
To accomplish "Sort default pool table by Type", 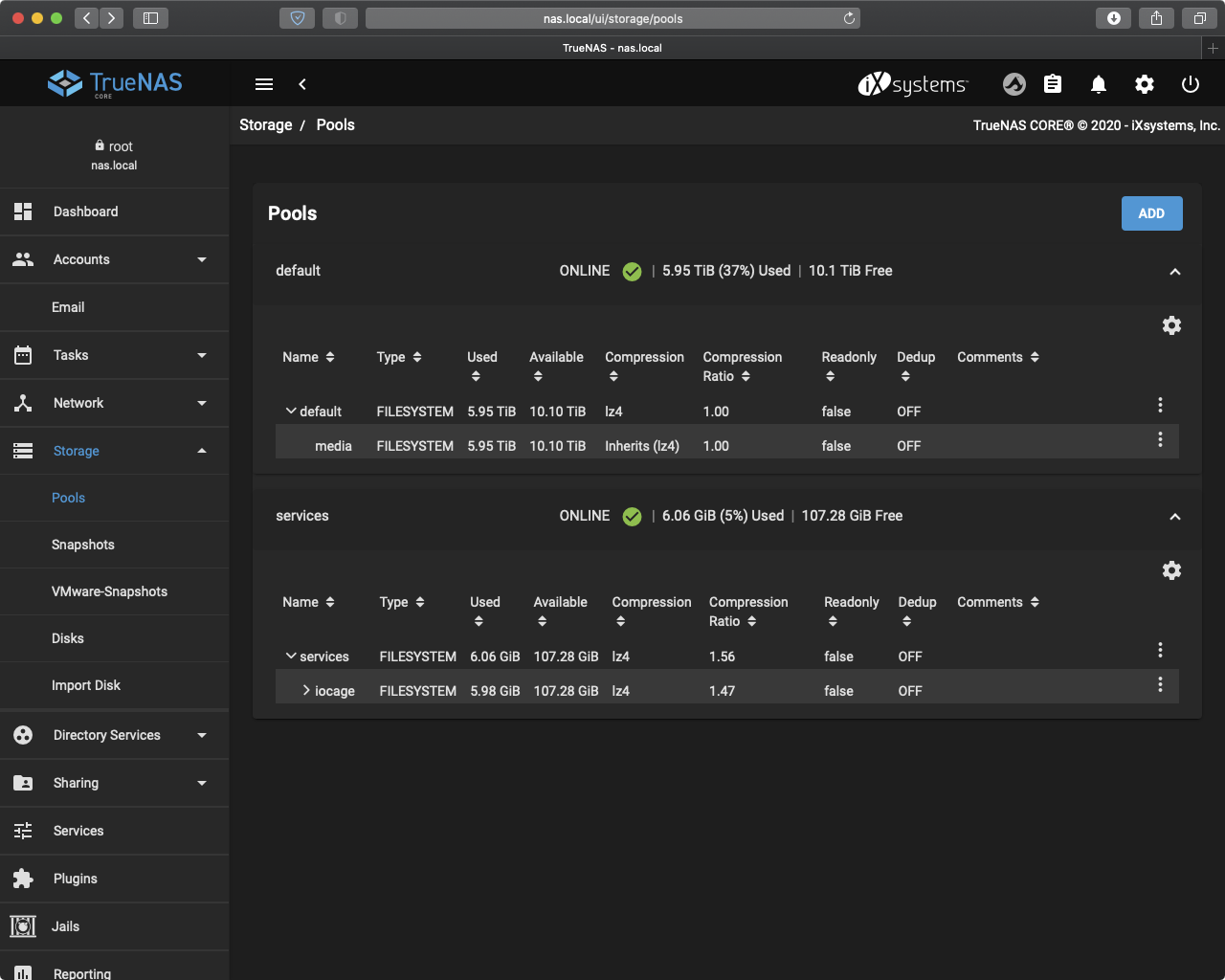I will (x=399, y=357).
